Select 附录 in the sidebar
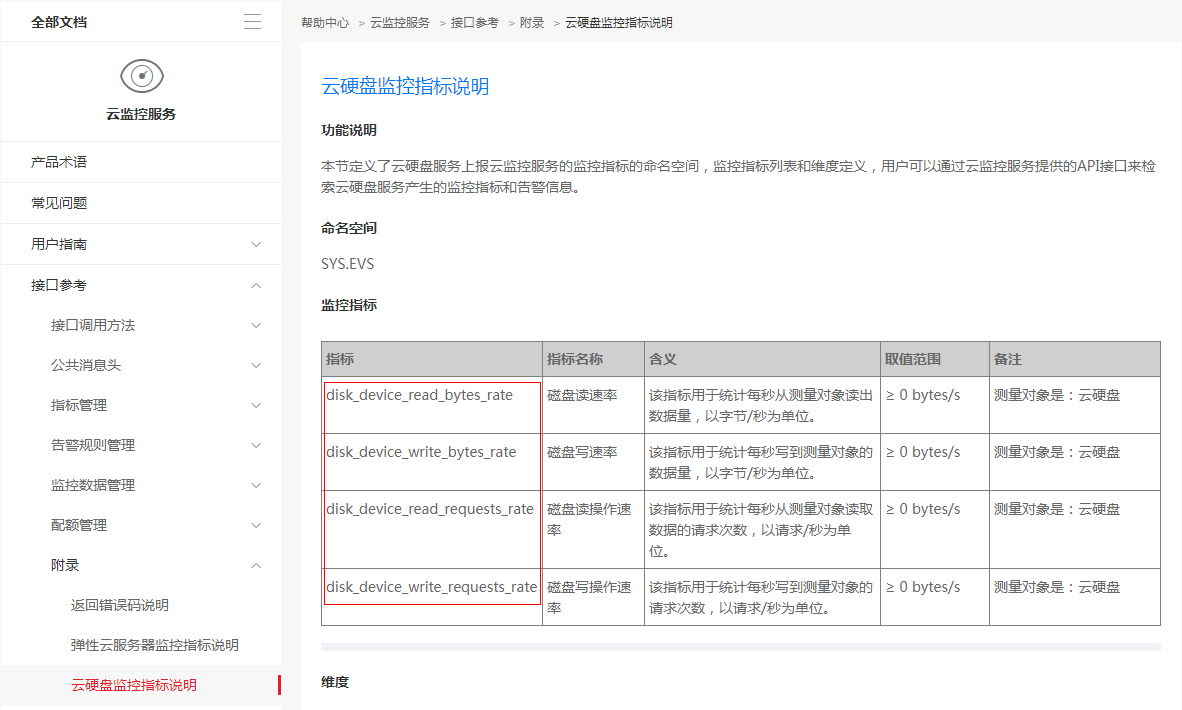1182x710 pixels. (x=65, y=565)
